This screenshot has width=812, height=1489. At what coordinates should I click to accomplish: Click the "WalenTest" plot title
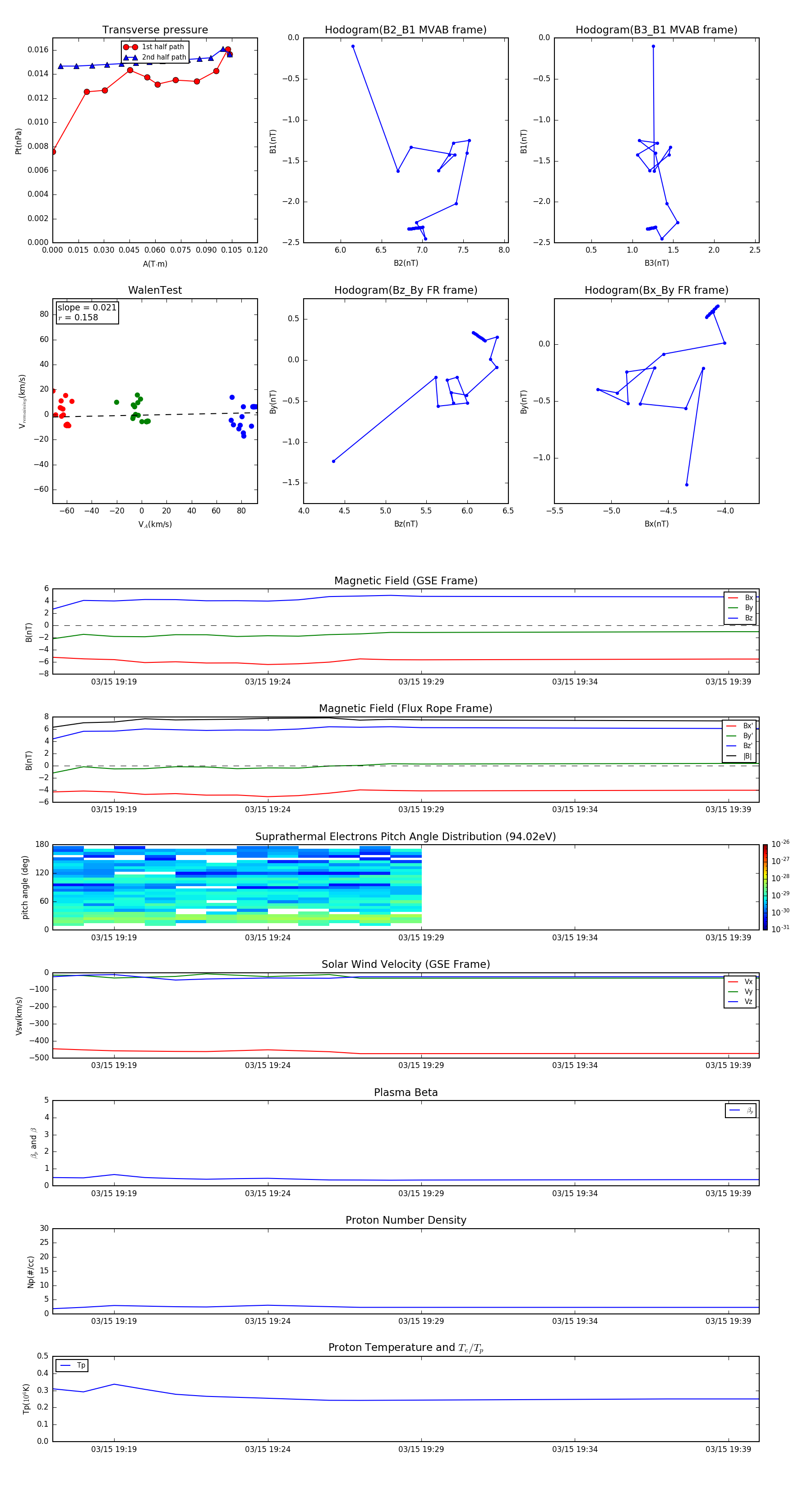pyautogui.click(x=155, y=290)
